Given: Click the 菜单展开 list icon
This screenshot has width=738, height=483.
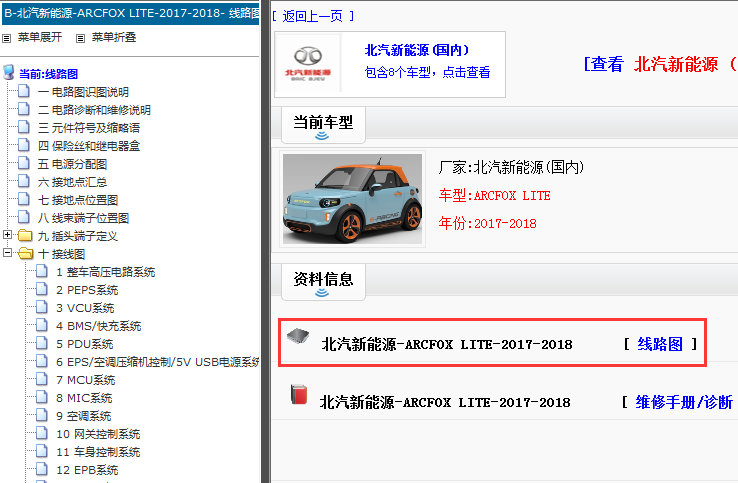Looking at the screenshot, I should coord(7,38).
